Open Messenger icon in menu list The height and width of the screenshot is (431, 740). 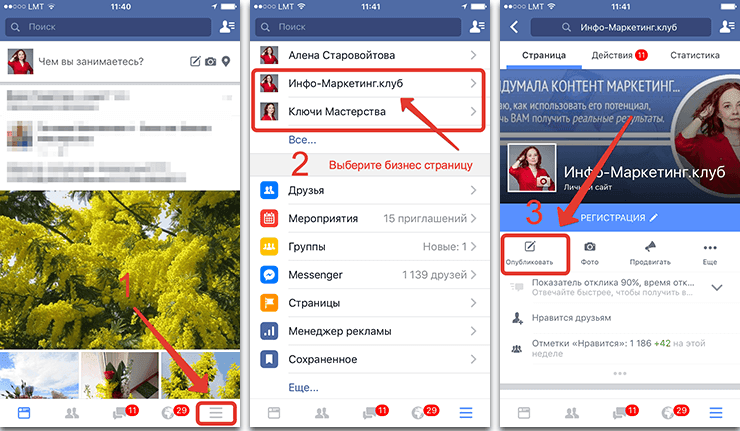tap(269, 275)
